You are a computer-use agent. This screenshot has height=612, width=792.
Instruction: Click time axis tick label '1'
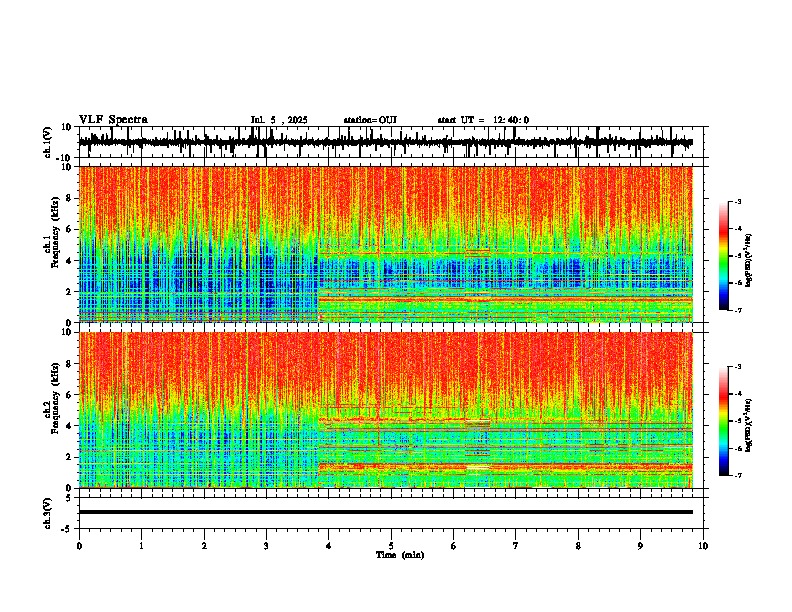pos(141,546)
